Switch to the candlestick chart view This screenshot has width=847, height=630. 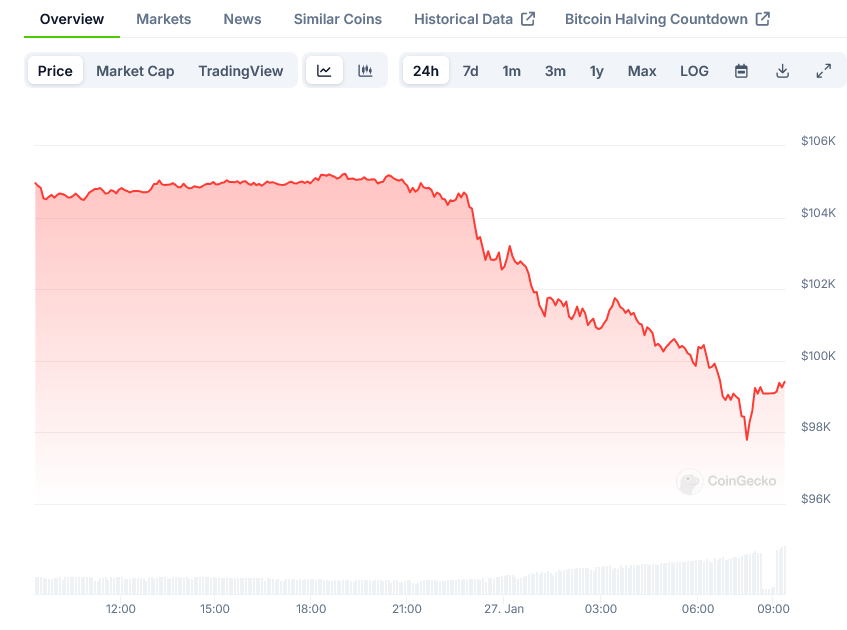[x=365, y=71]
